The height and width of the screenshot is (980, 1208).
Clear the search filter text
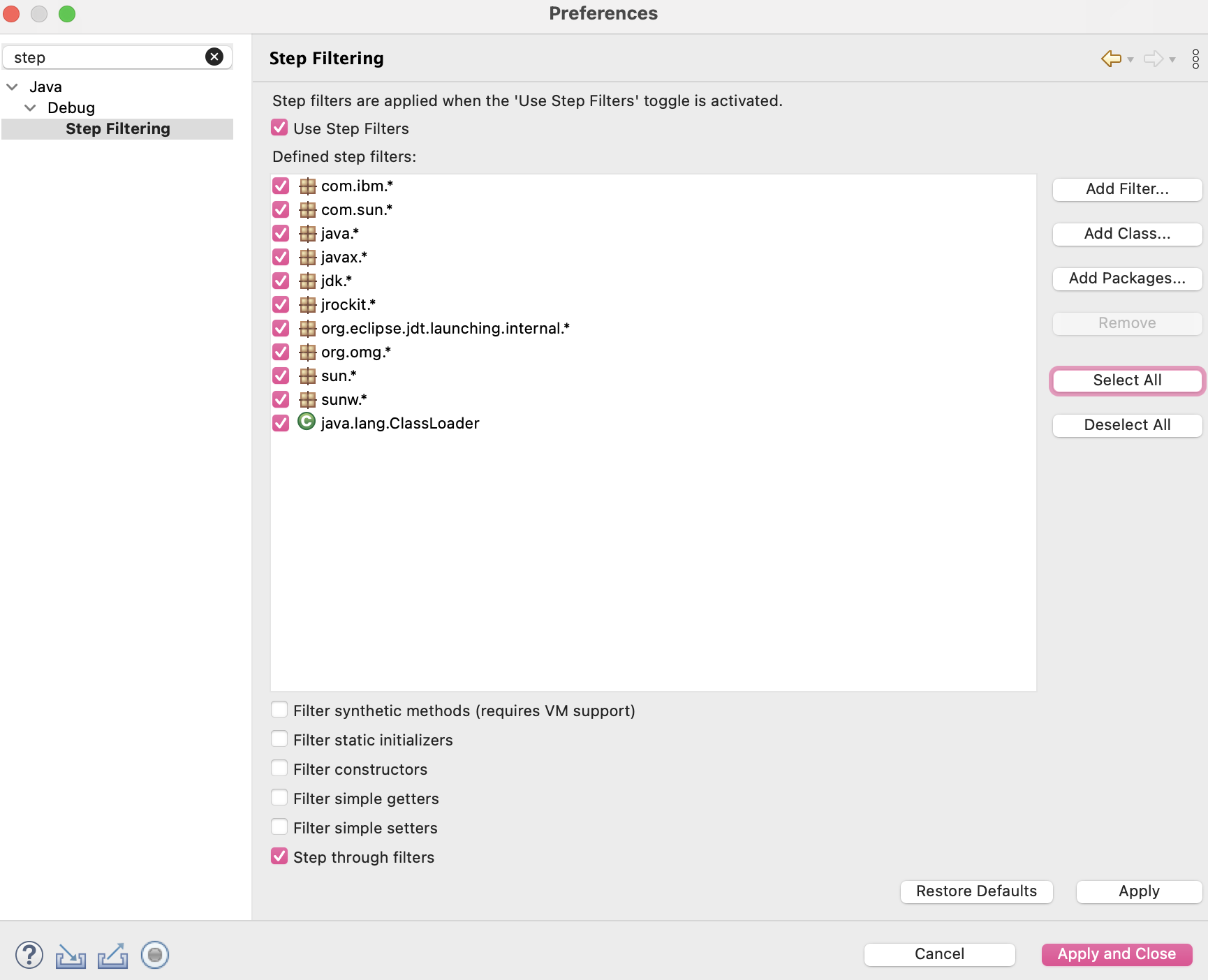pos(214,57)
